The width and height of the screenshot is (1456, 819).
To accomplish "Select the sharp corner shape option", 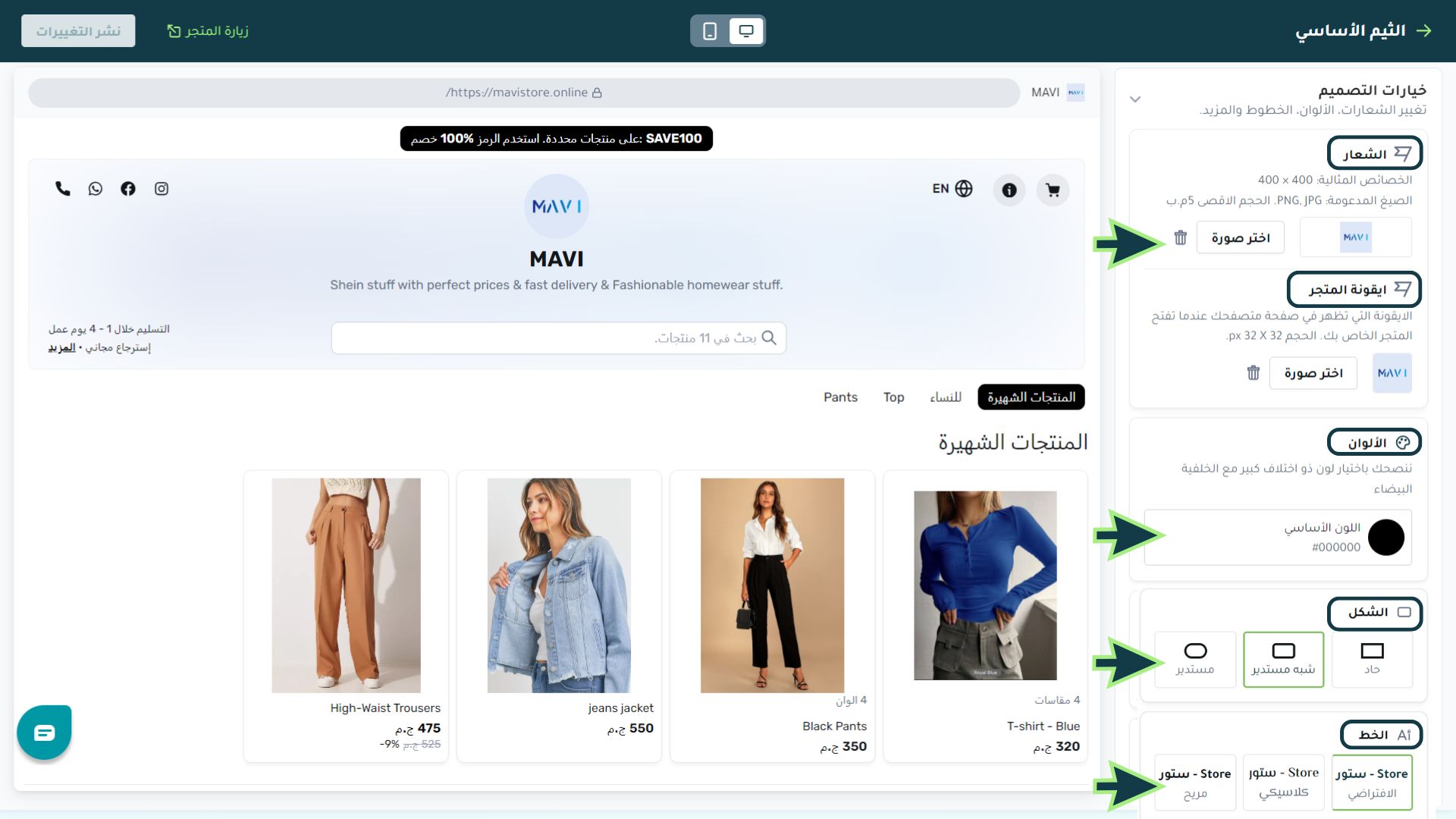I will tap(1372, 659).
